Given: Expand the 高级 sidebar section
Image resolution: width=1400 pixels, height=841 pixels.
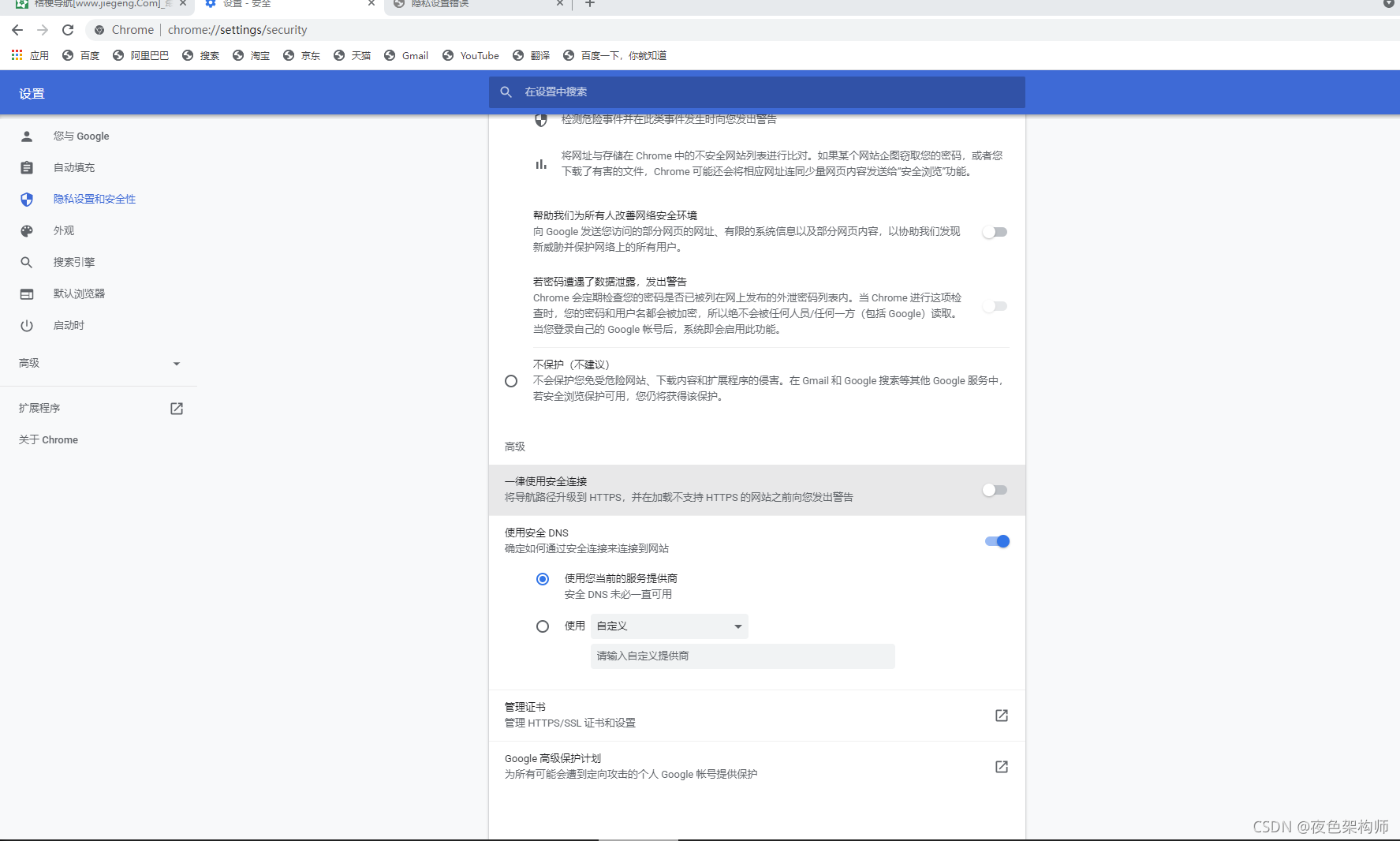Looking at the screenshot, I should [99, 364].
